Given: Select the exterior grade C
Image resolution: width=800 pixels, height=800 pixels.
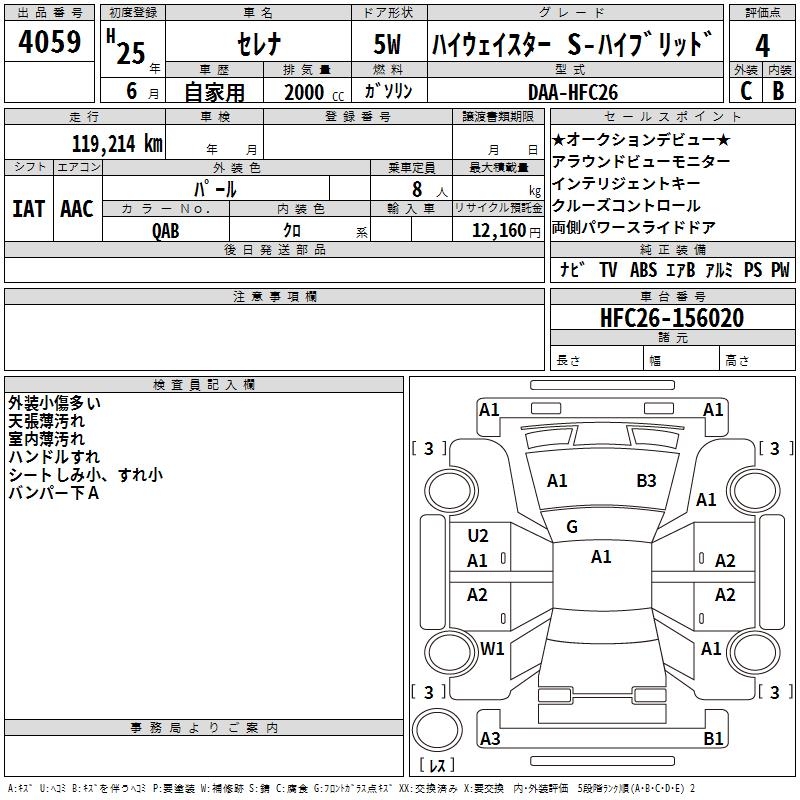Looking at the screenshot, I should point(746,91).
